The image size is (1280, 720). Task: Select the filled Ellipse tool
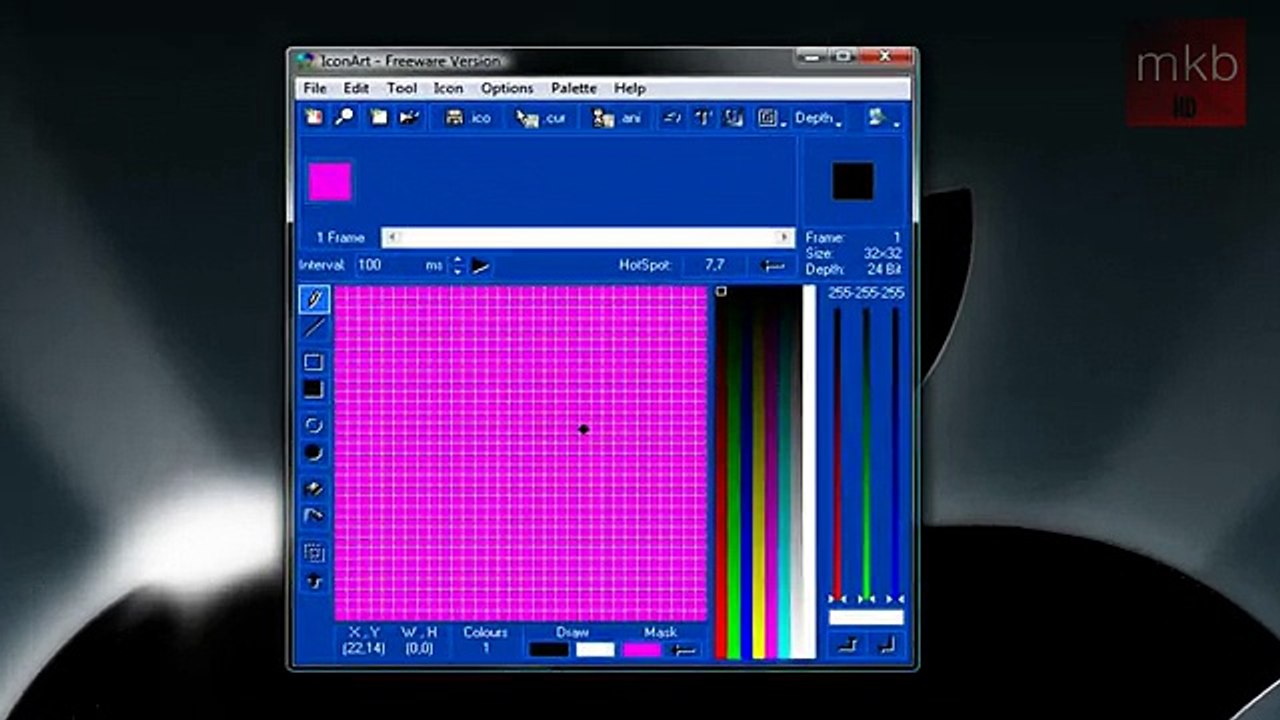pos(314,453)
